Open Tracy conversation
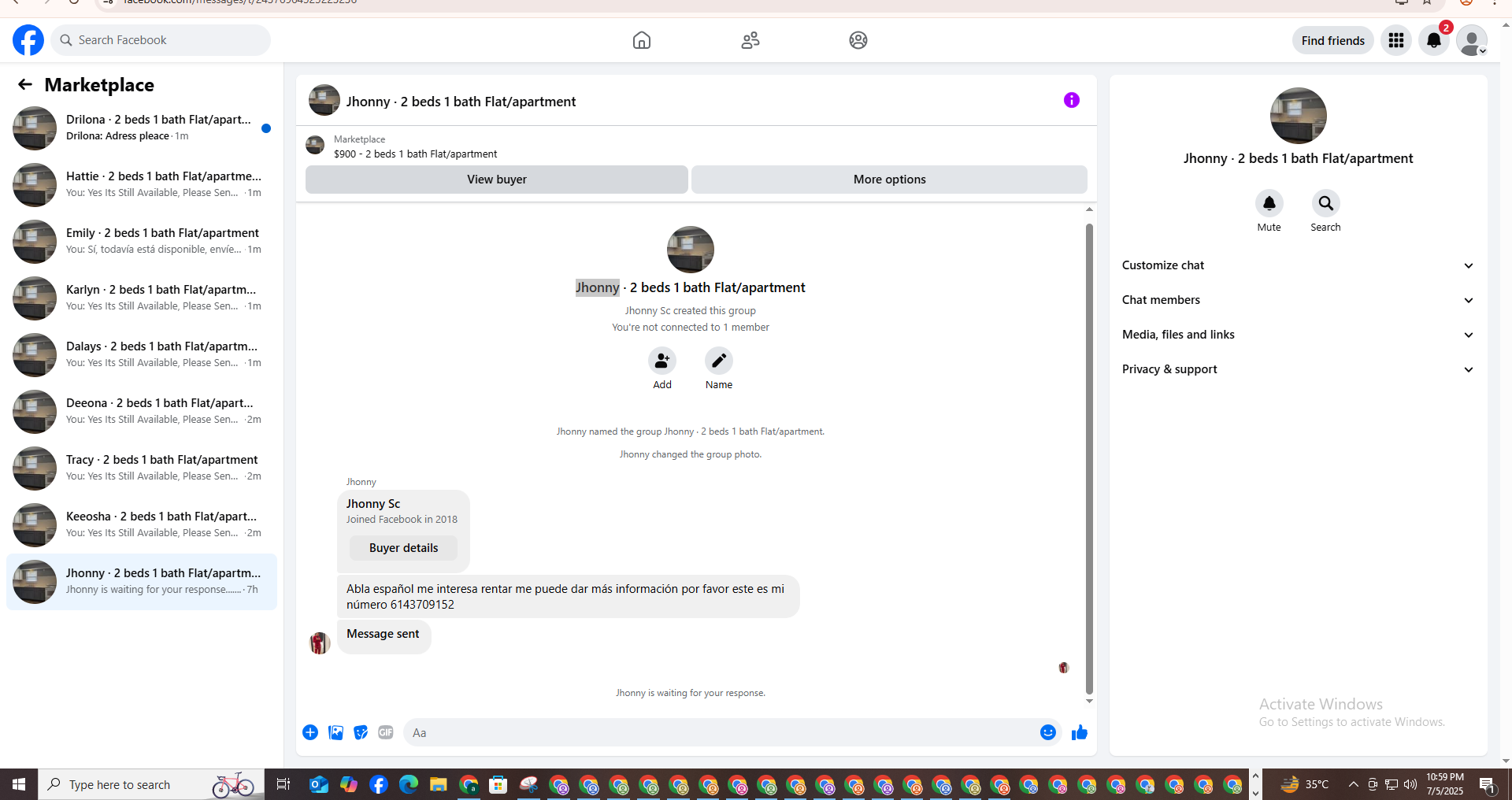 point(142,469)
